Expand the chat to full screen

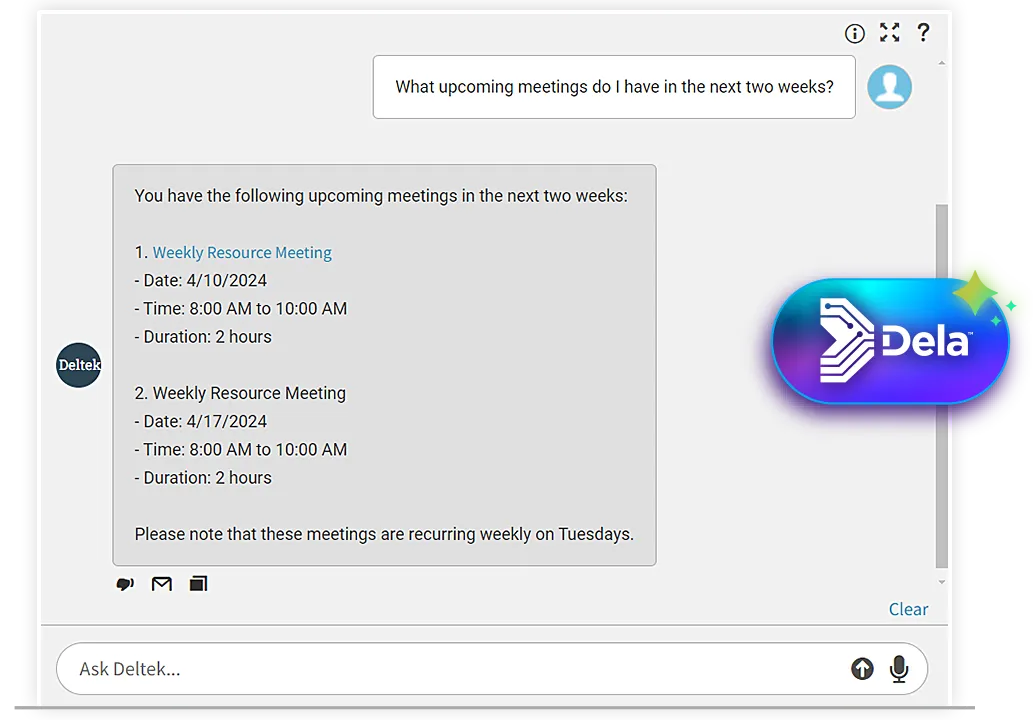click(889, 33)
